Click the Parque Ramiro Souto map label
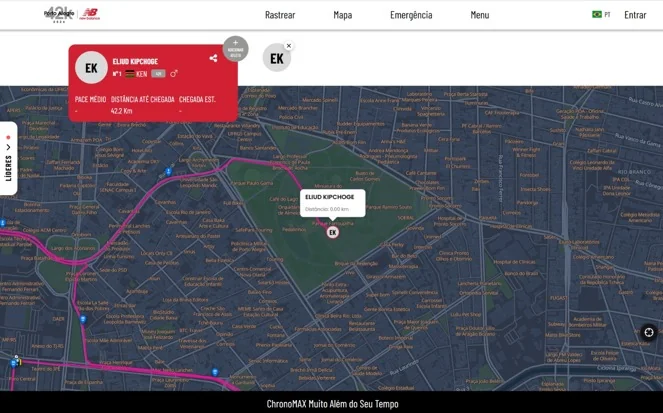Image resolution: width=663 pixels, height=413 pixels. [388, 207]
